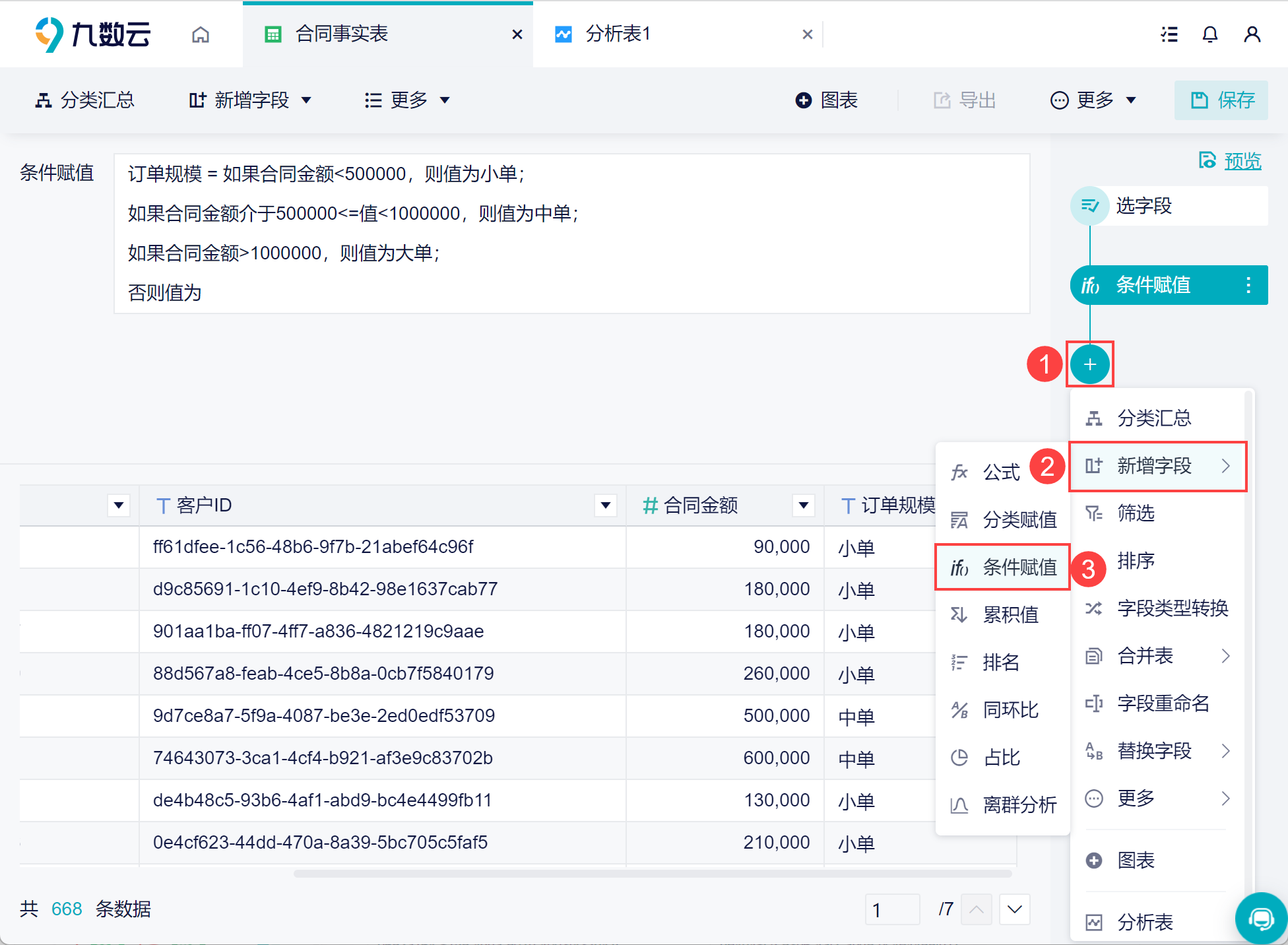Switch to 分析表1 tab
This screenshot has height=945, width=1288.
coord(618,34)
